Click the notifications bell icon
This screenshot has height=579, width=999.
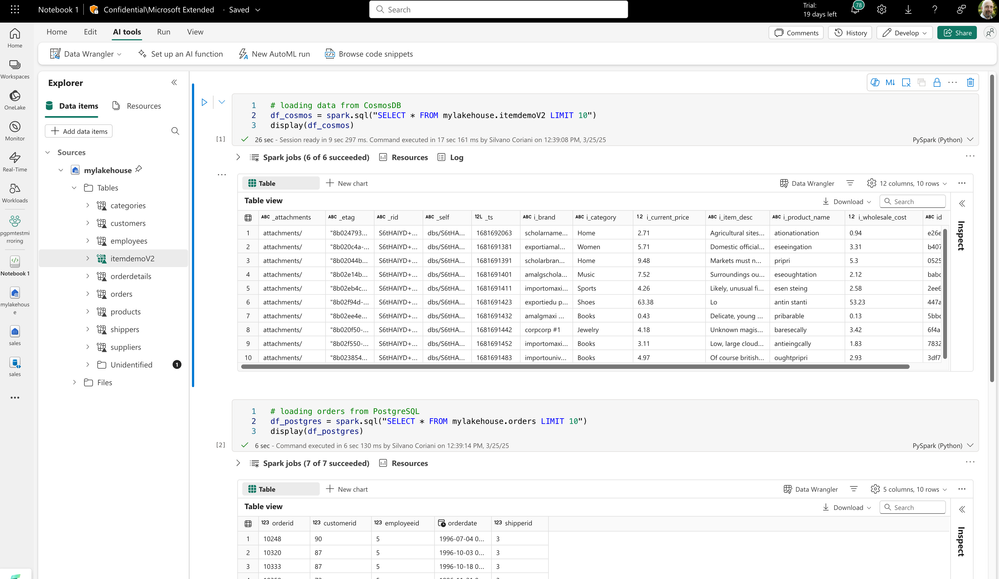(856, 9)
